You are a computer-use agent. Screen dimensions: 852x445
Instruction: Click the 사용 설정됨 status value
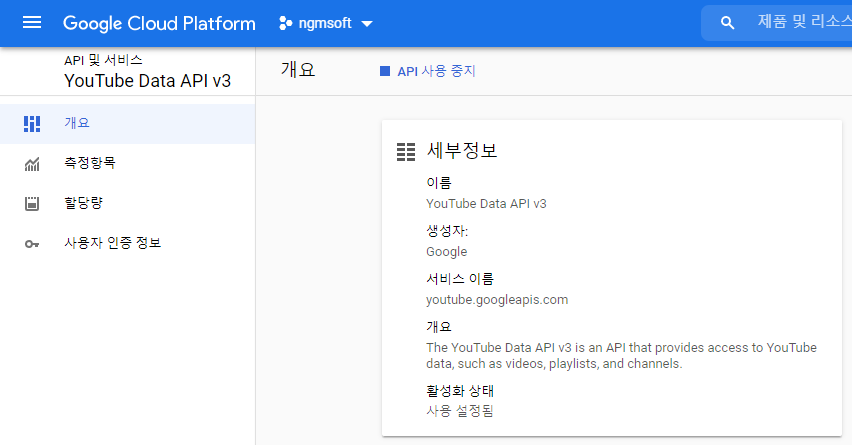pyautogui.click(x=460, y=411)
